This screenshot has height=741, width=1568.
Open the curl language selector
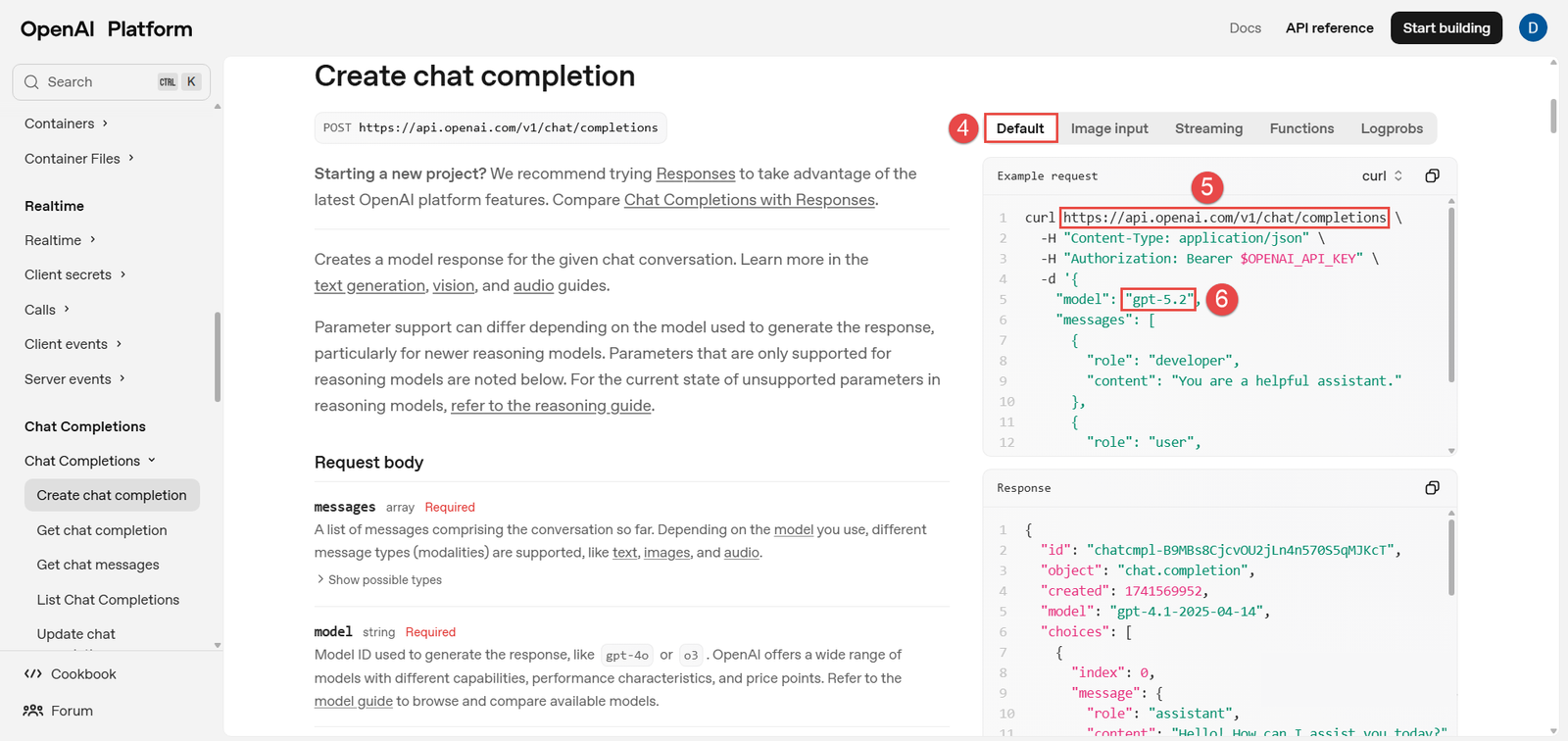[1382, 176]
